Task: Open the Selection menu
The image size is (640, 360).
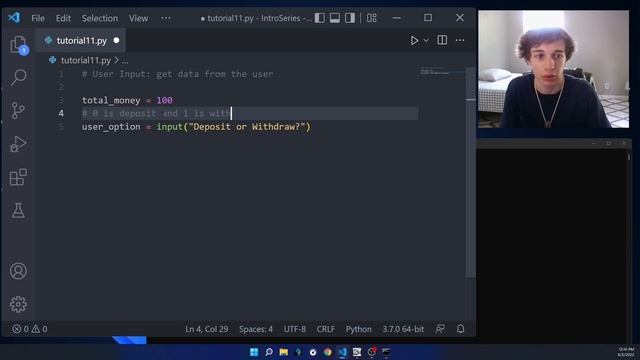Action: point(100,18)
